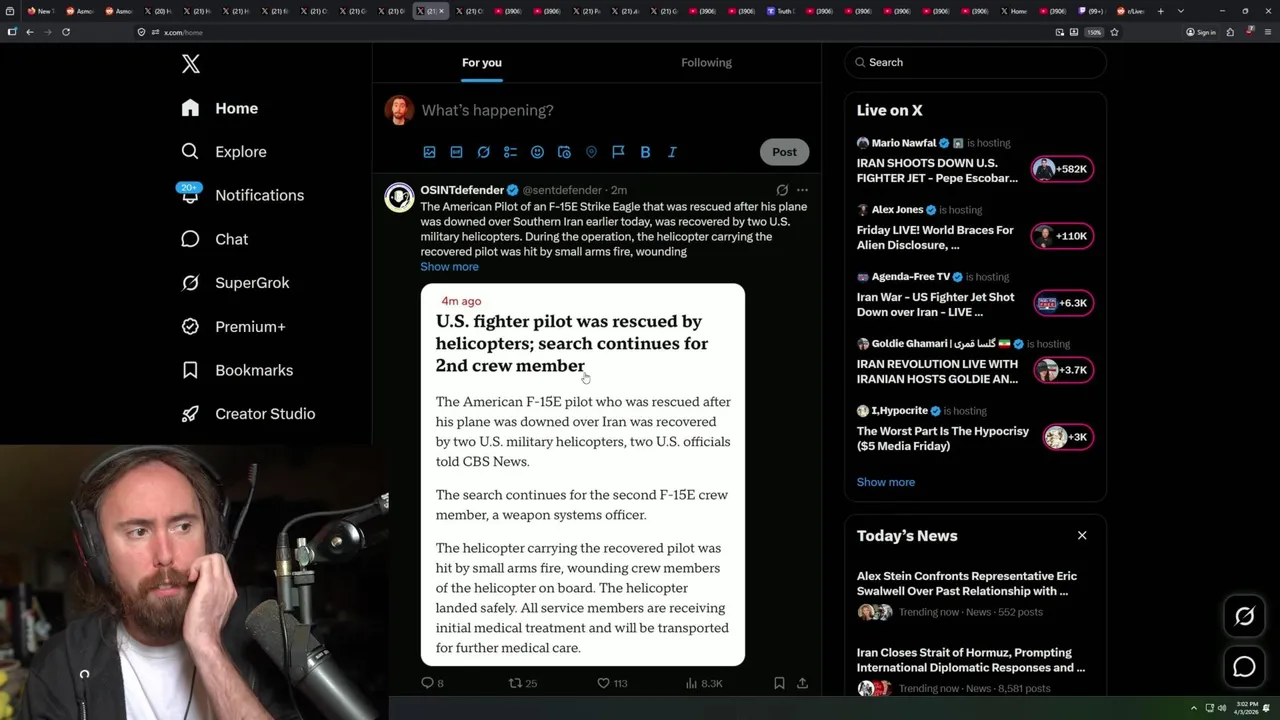Click the Search field on X
The height and width of the screenshot is (720, 1280).
975,62
